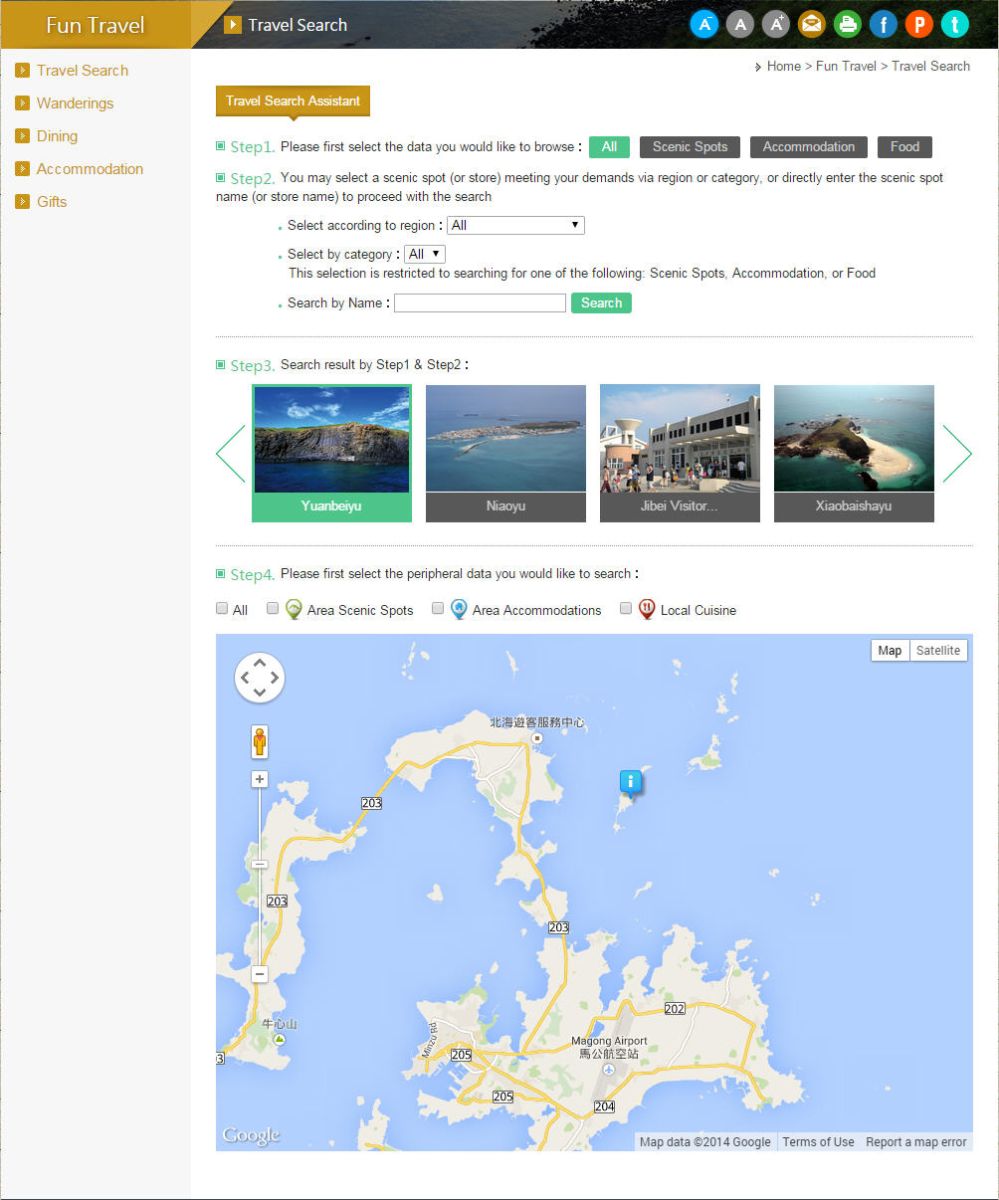Open the region selection dropdown
The height and width of the screenshot is (1200, 999).
[x=515, y=226]
